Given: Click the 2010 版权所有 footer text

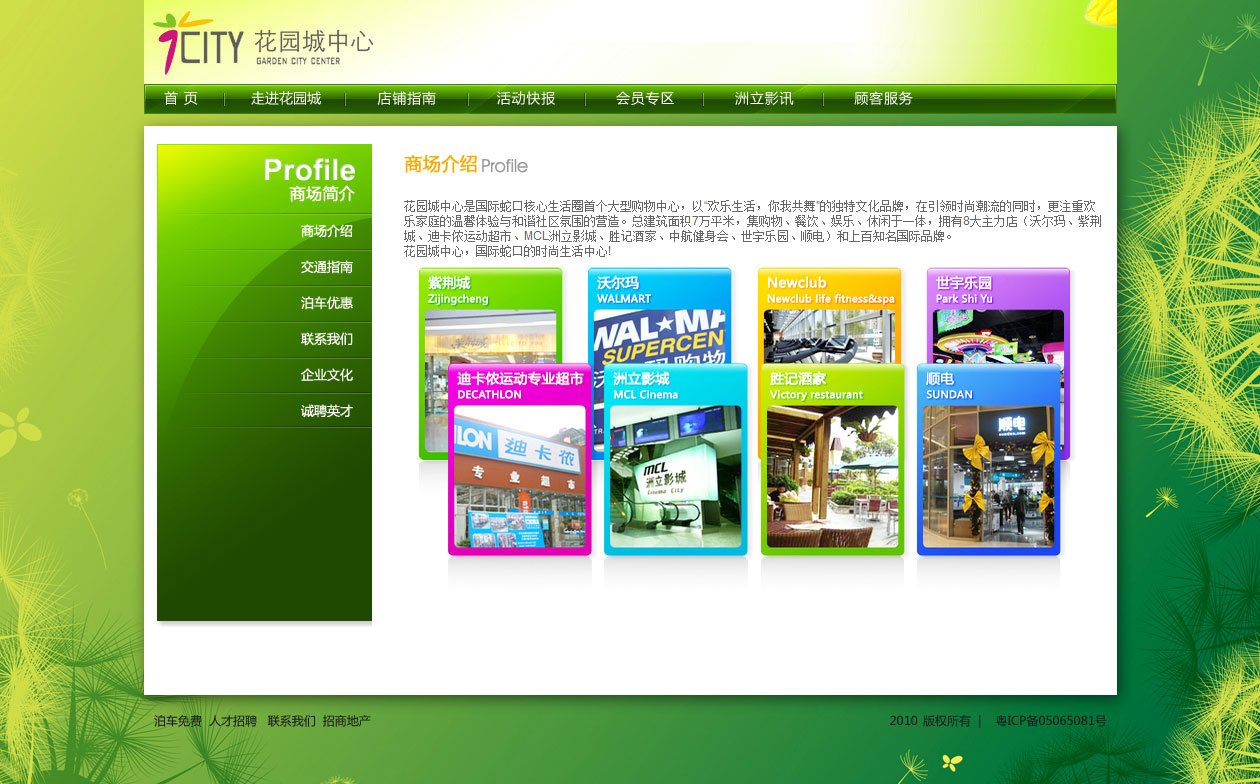Looking at the screenshot, I should (930, 721).
